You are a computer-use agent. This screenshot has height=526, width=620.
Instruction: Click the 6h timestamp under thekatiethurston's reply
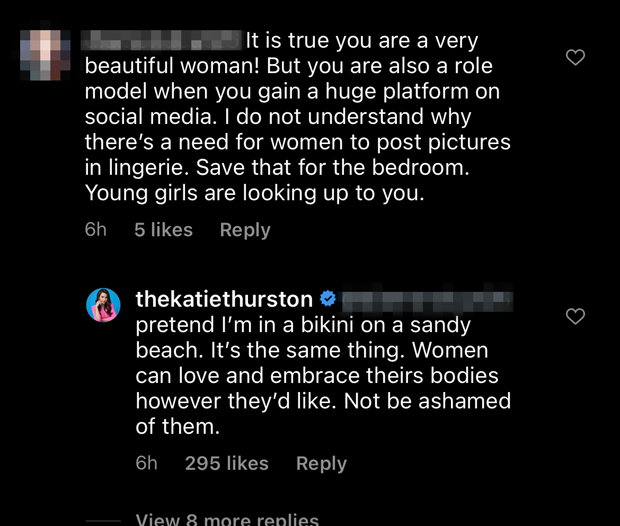[x=147, y=463]
